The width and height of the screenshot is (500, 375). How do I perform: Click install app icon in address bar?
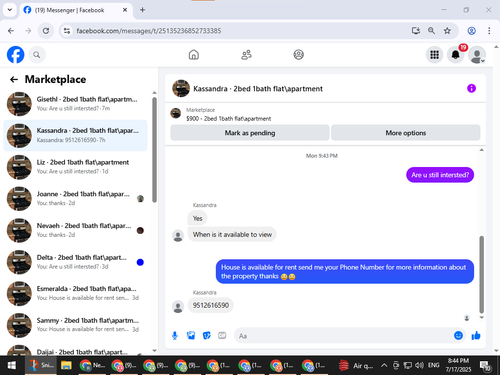pyautogui.click(x=415, y=31)
